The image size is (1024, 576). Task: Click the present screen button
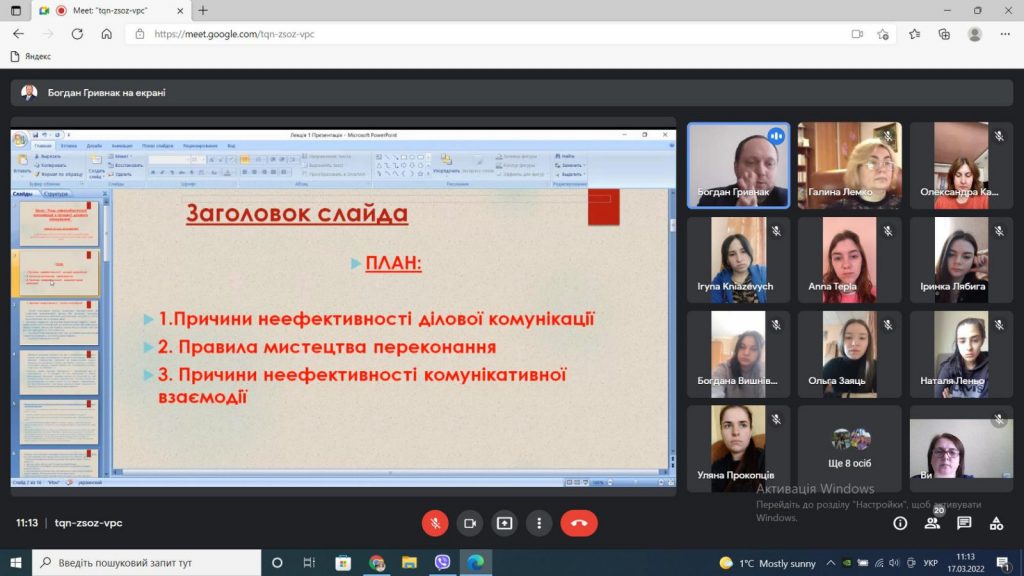[504, 523]
